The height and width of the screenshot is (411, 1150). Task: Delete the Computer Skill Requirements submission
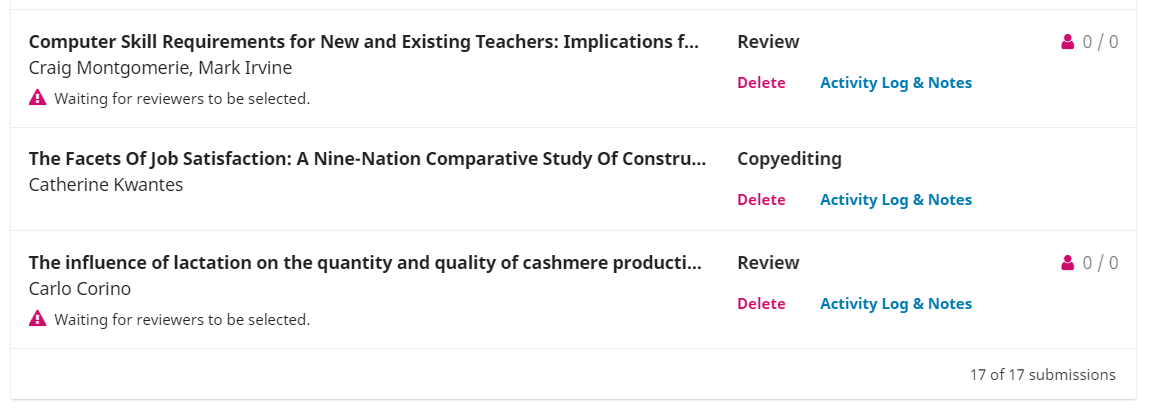(761, 83)
